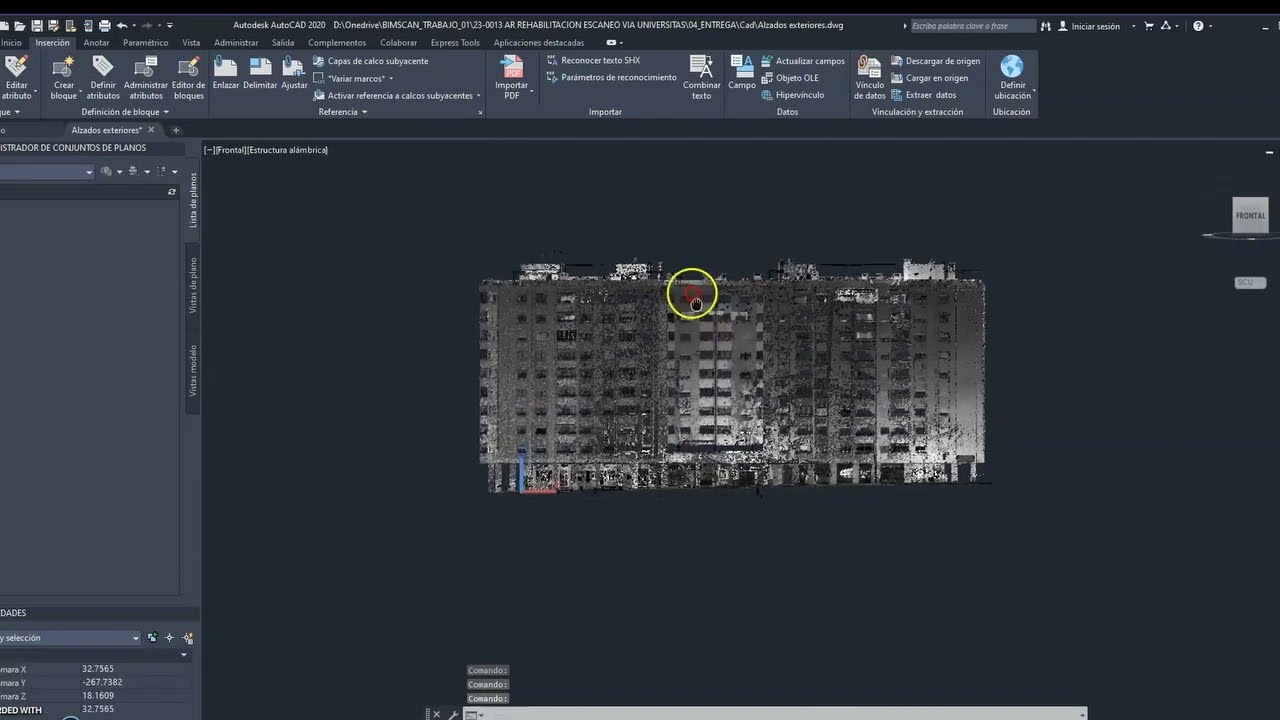Open the Crear bloque tool
The image size is (1280, 720).
click(64, 77)
